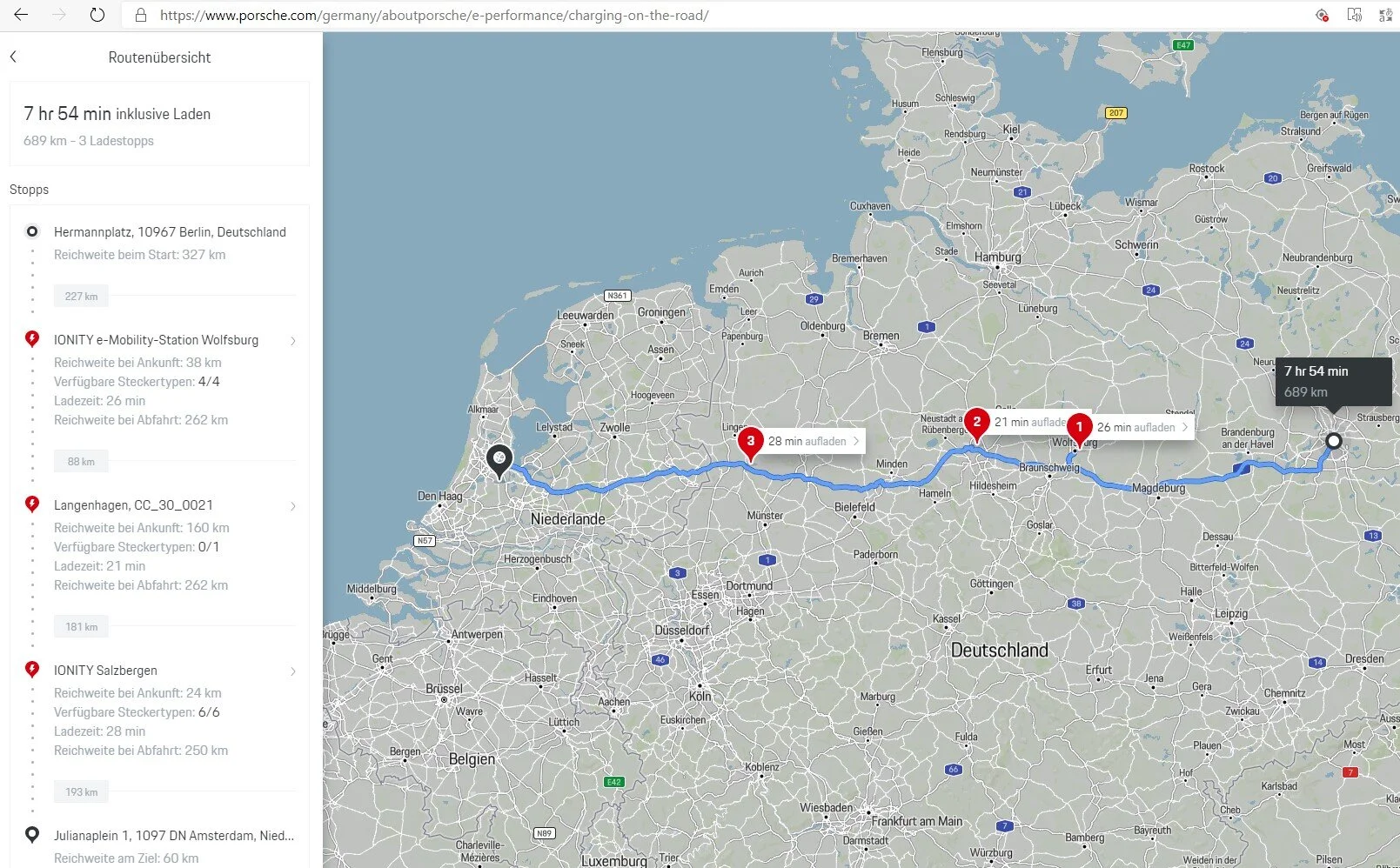Click the '227 km' segment distance
This screenshot has width=1400, height=868.
[x=81, y=297]
